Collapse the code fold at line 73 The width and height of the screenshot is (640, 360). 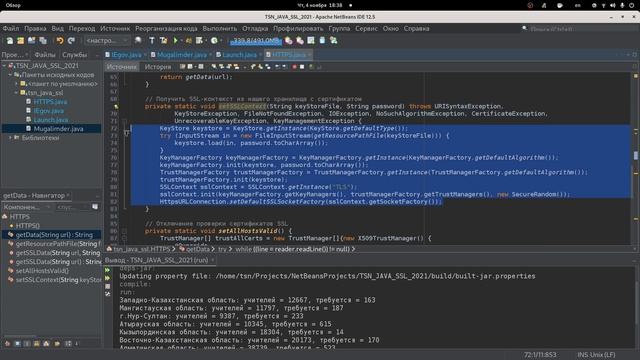126,133
